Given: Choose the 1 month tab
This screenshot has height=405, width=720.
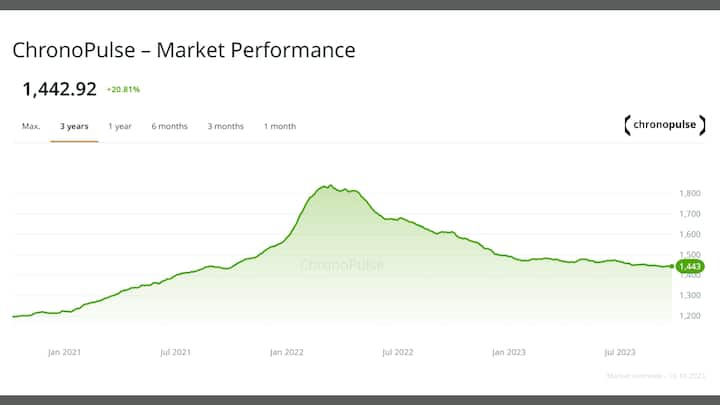Looking at the screenshot, I should (x=280, y=126).
